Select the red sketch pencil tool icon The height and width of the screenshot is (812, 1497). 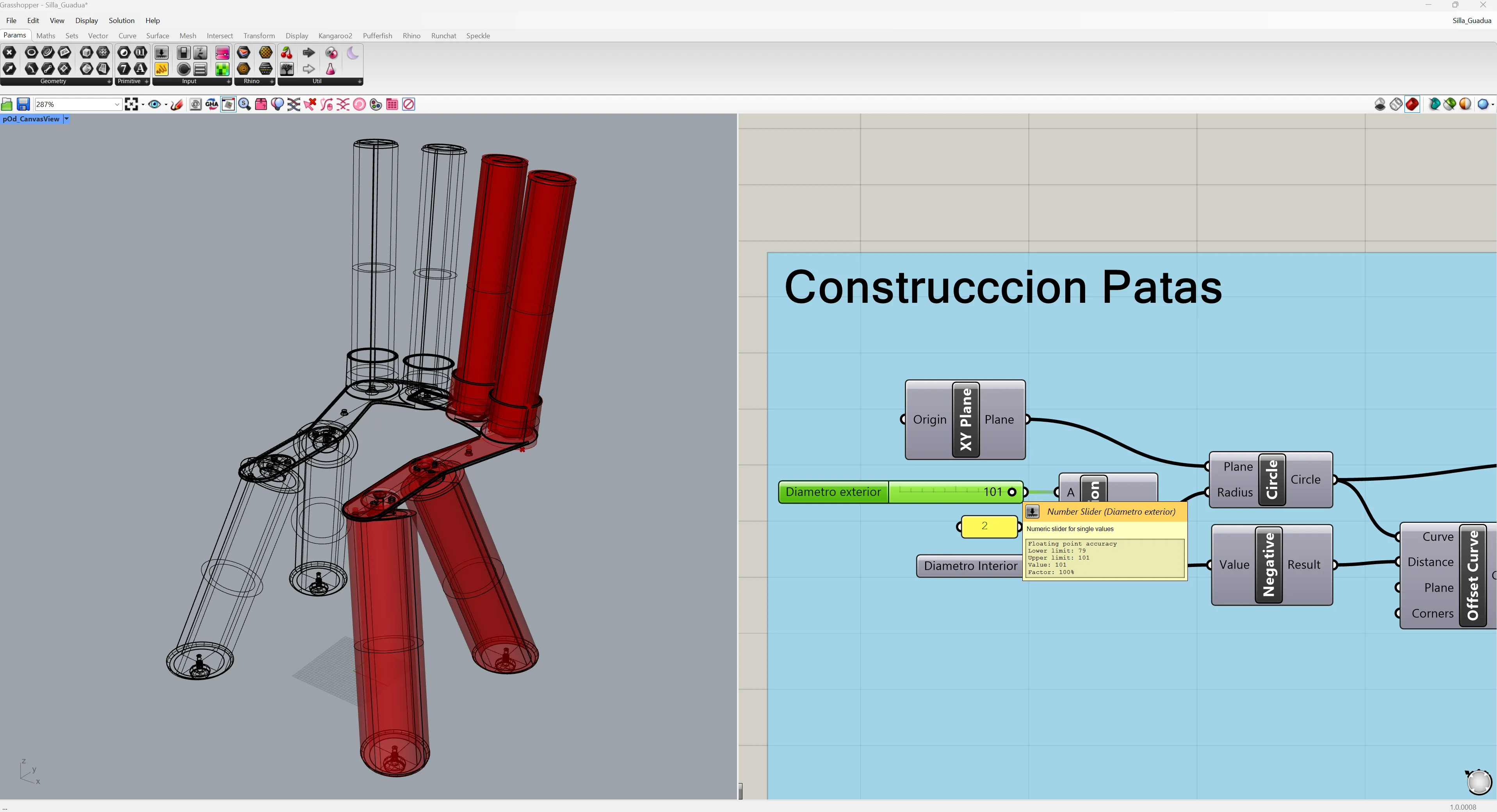pyautogui.click(x=177, y=105)
